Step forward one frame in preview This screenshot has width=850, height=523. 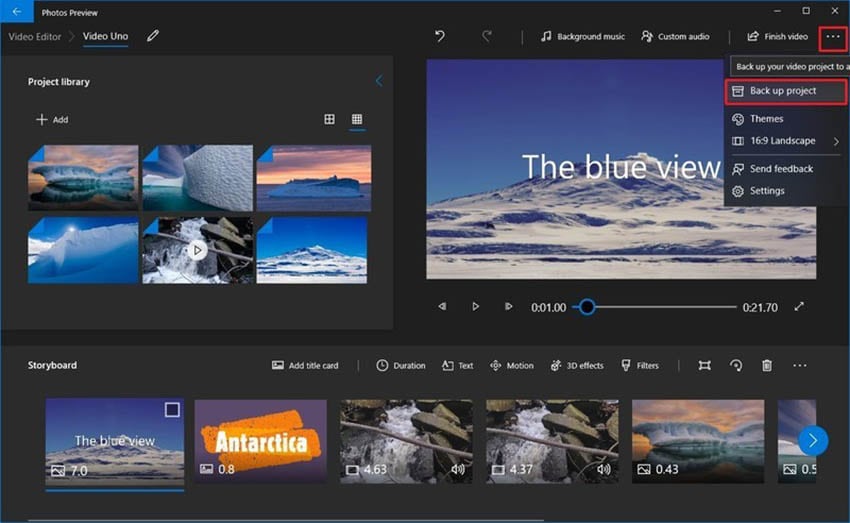(508, 307)
